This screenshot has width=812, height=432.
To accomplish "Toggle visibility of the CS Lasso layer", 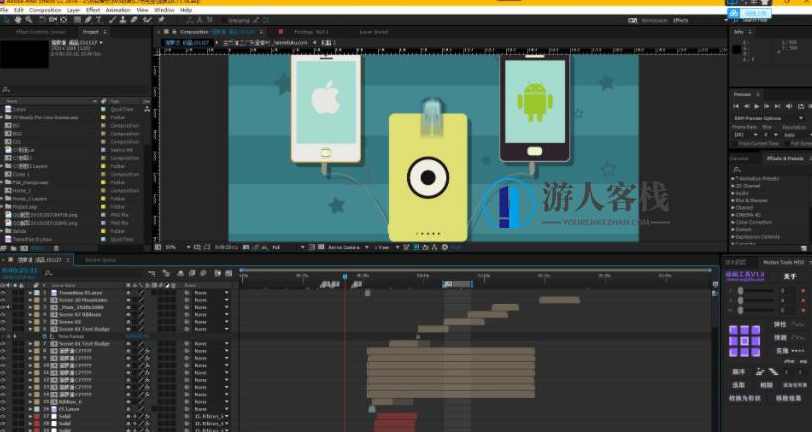I will [4, 408].
